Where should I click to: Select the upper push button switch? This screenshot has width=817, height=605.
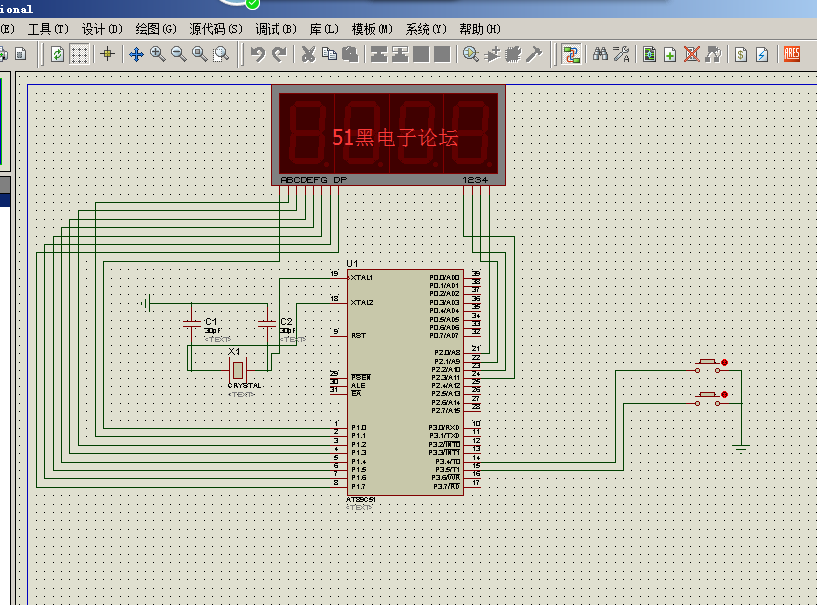click(708, 366)
